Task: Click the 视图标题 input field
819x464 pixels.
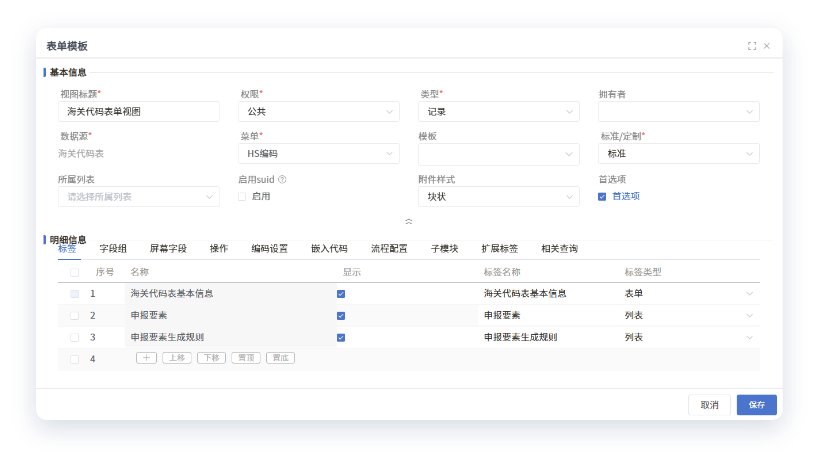Action: point(139,112)
